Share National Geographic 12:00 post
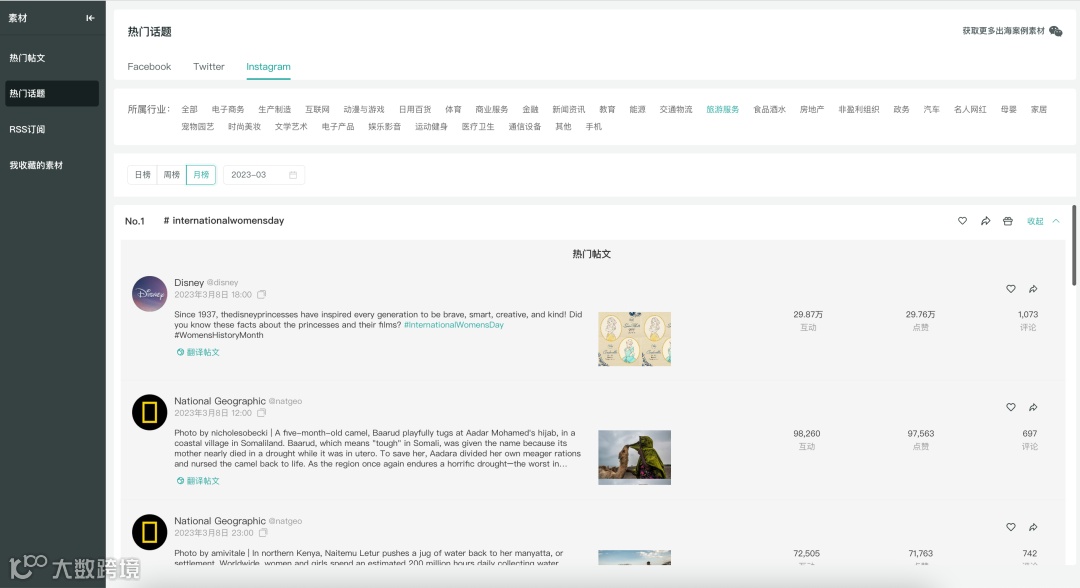The width and height of the screenshot is (1080, 588). pos(1033,408)
